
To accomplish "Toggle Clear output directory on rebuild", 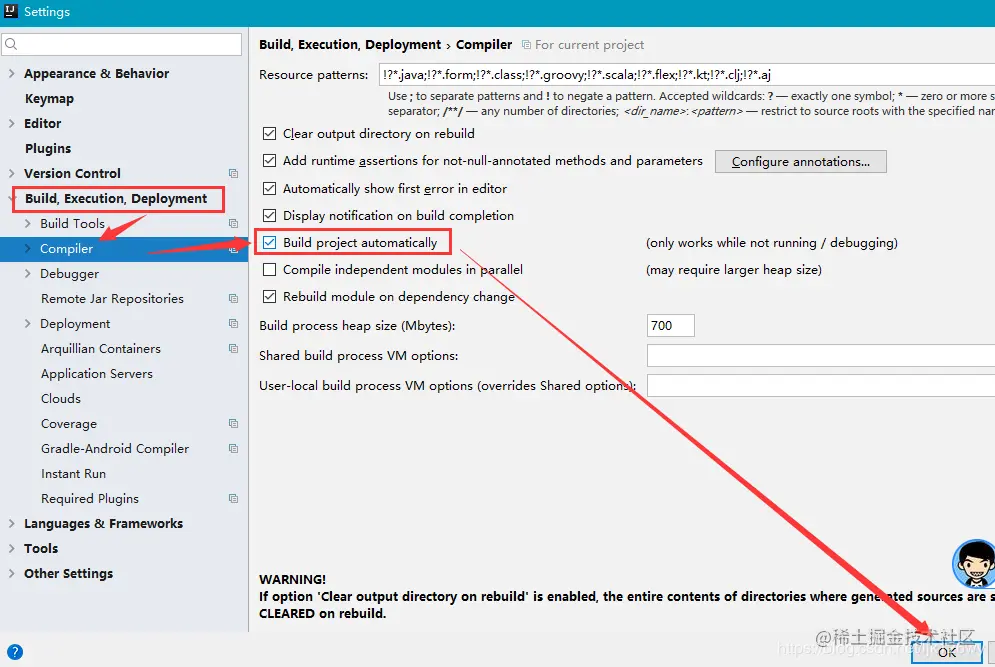I will click(x=270, y=134).
